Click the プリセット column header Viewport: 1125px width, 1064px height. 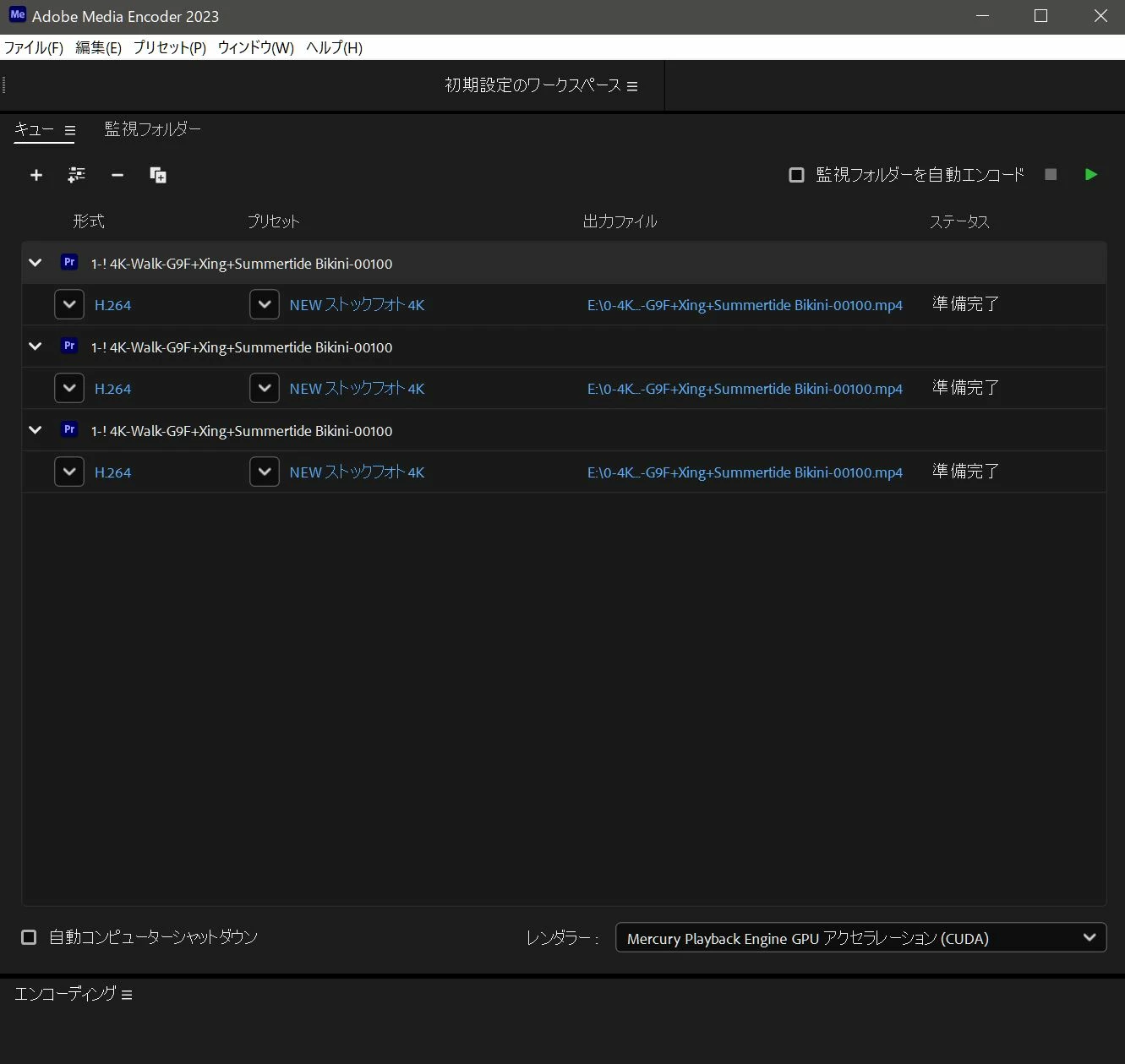[273, 221]
